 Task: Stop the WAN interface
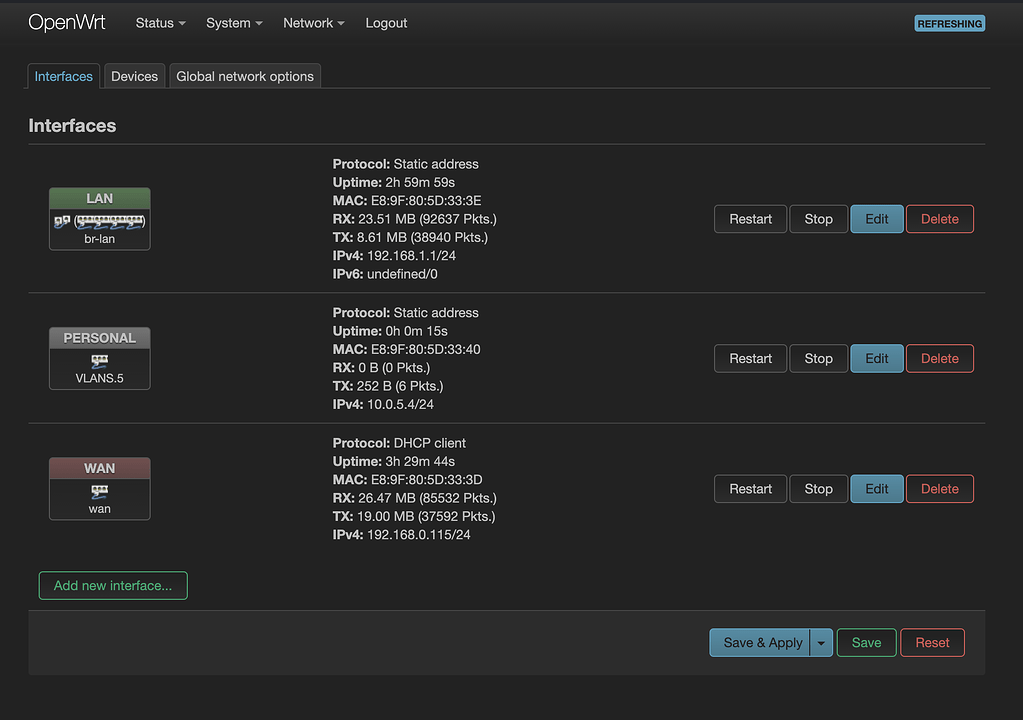pyautogui.click(x=818, y=489)
